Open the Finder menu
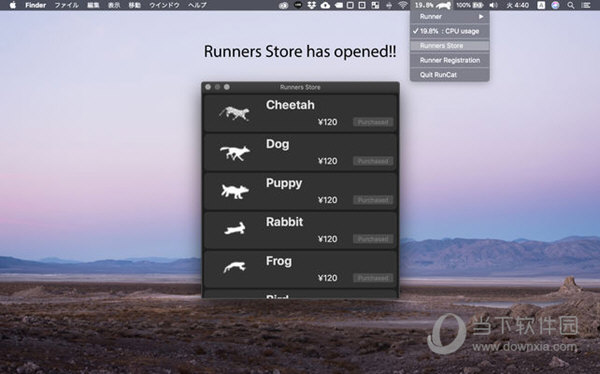Image resolution: width=600 pixels, height=374 pixels. 36,5
